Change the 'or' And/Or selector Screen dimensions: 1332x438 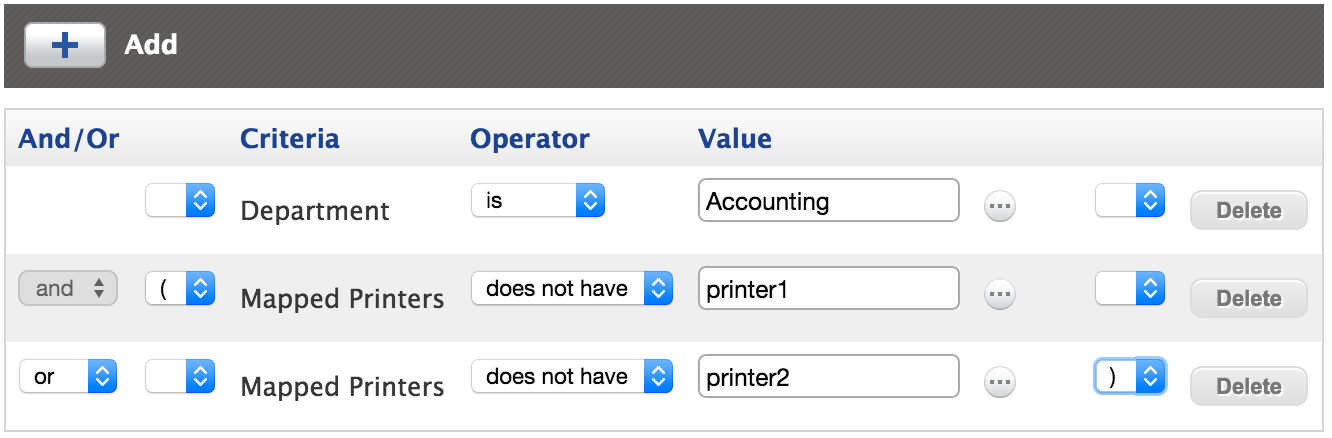click(x=68, y=377)
